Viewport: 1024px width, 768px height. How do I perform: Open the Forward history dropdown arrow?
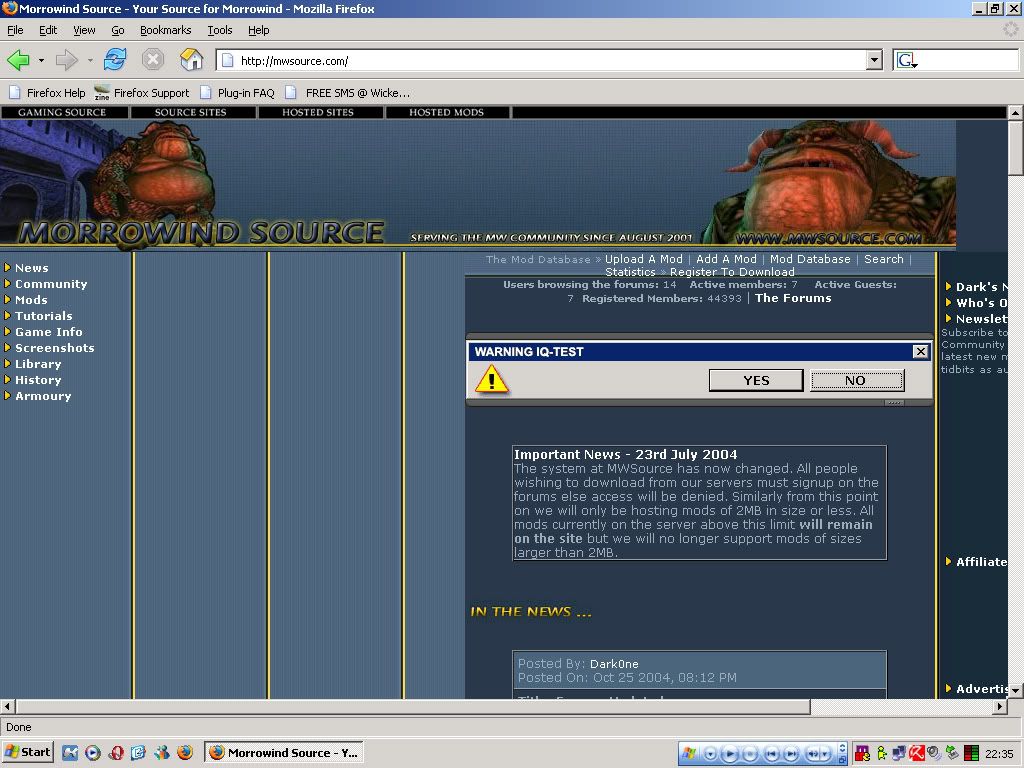click(x=90, y=61)
